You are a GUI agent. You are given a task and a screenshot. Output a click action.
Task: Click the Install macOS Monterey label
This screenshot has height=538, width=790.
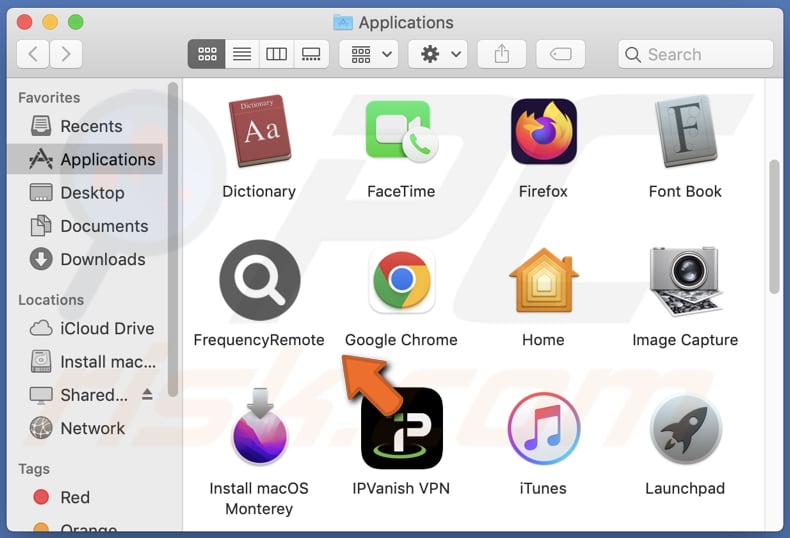pos(259,499)
